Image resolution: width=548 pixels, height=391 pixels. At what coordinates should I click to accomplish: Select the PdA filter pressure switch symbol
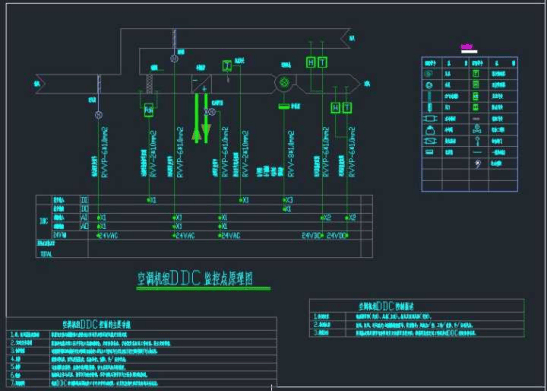(149, 110)
